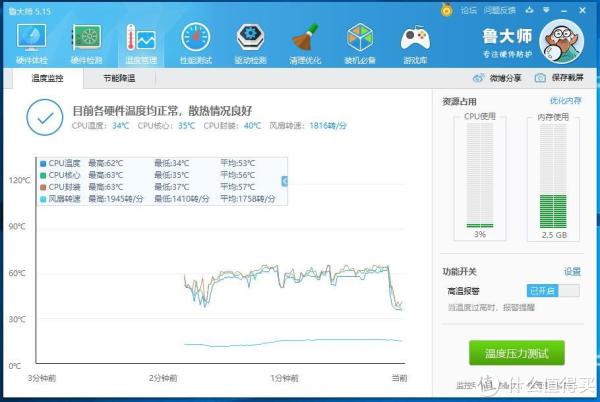The height and width of the screenshot is (402, 600).
Task: Start the 温度压力测试 button
Action: coord(517,353)
